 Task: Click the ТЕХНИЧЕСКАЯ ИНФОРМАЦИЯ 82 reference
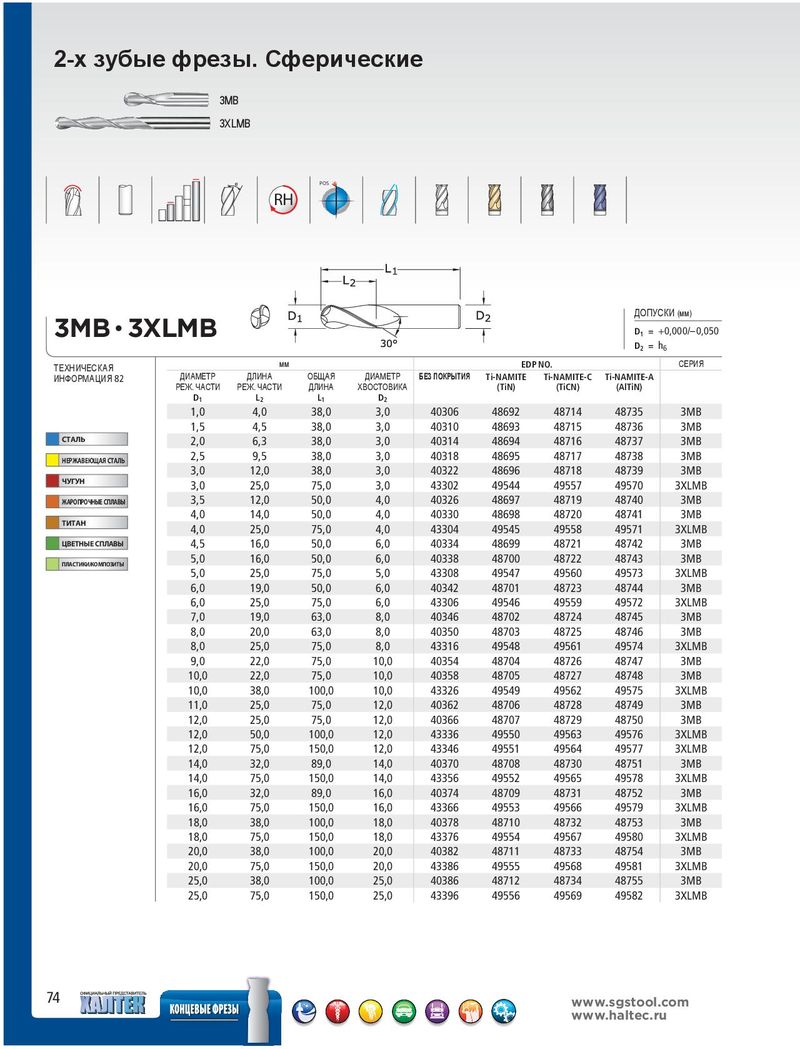click(x=89, y=373)
